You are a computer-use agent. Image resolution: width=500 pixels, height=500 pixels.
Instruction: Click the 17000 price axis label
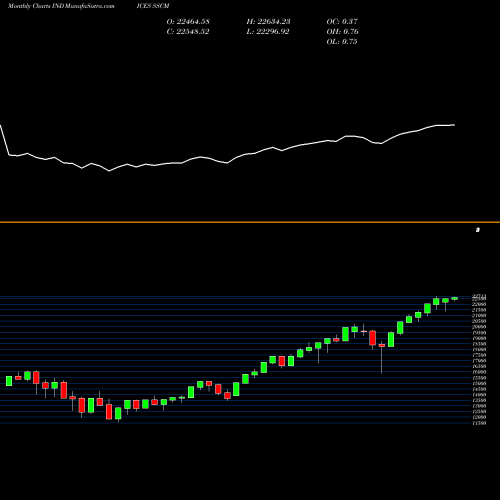pyautogui.click(x=479, y=361)
